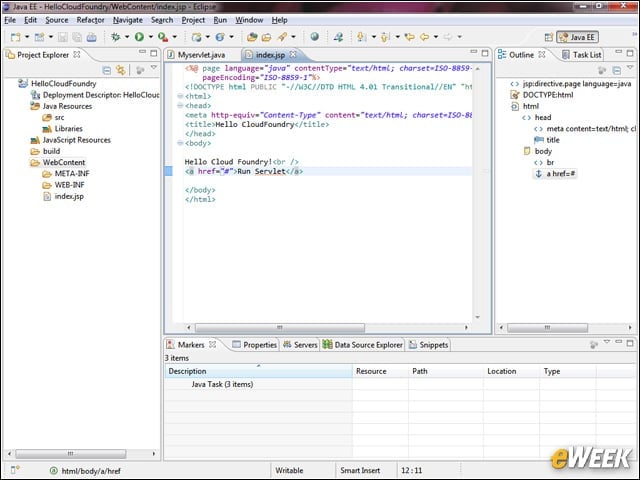Click the Next Annotation icon
Screen dimensions: 640x480
361,37
